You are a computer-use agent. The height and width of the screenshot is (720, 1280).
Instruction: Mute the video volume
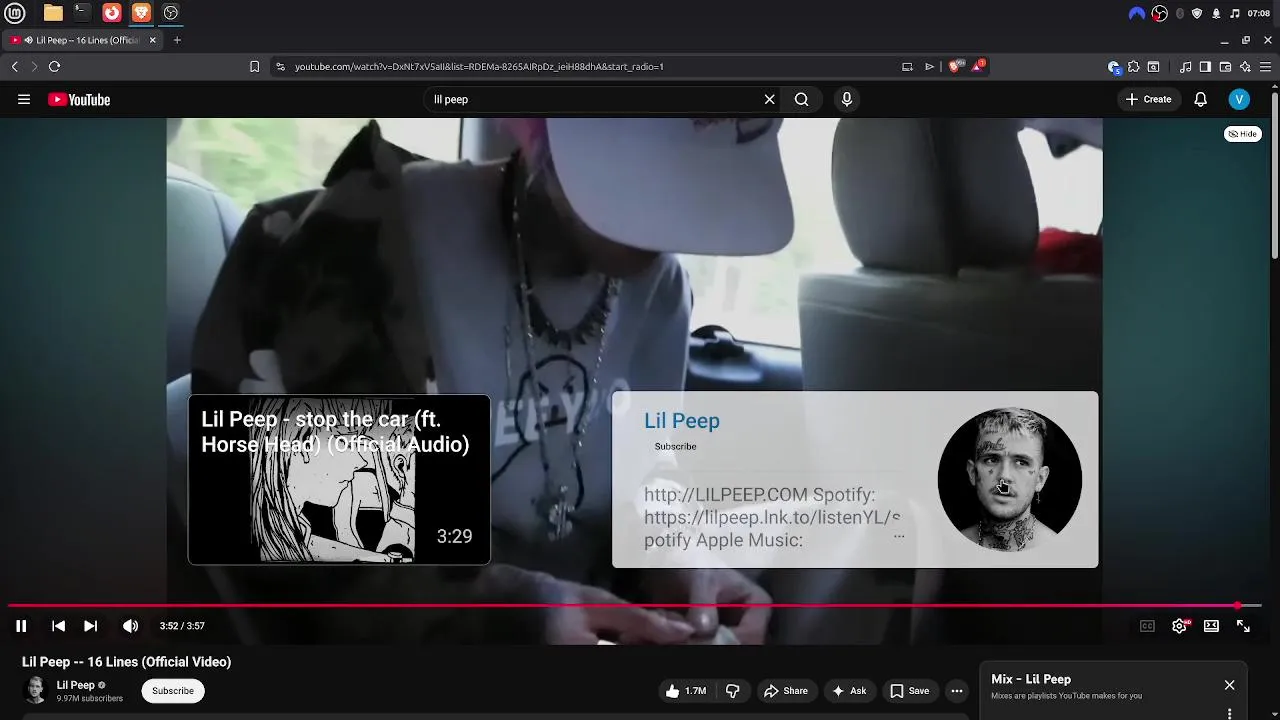pos(130,626)
